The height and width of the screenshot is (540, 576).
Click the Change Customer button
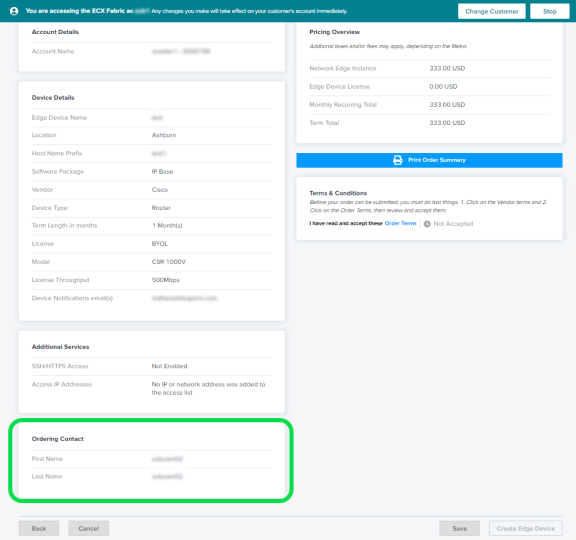[x=492, y=11]
